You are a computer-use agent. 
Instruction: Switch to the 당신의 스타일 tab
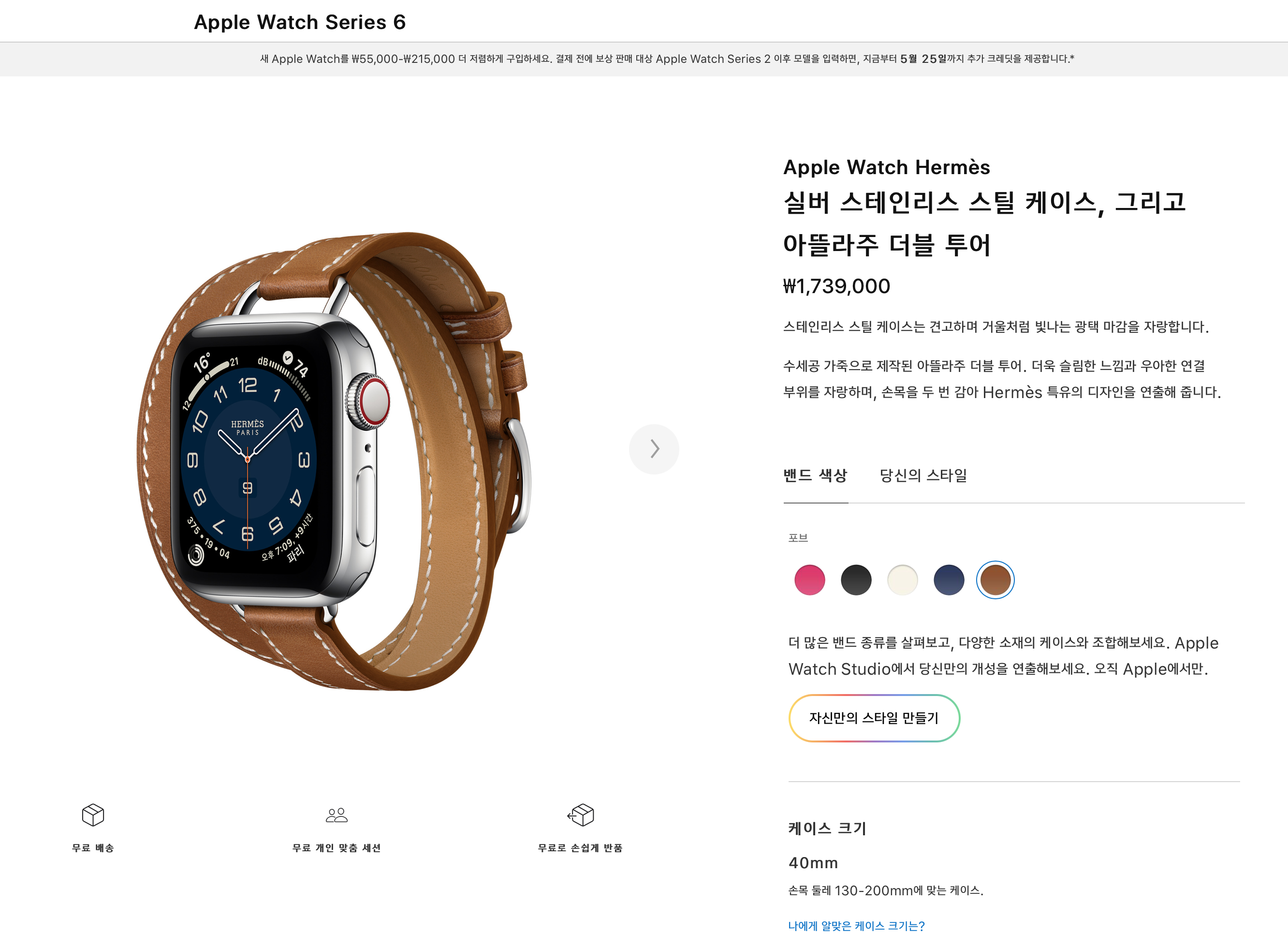click(923, 475)
